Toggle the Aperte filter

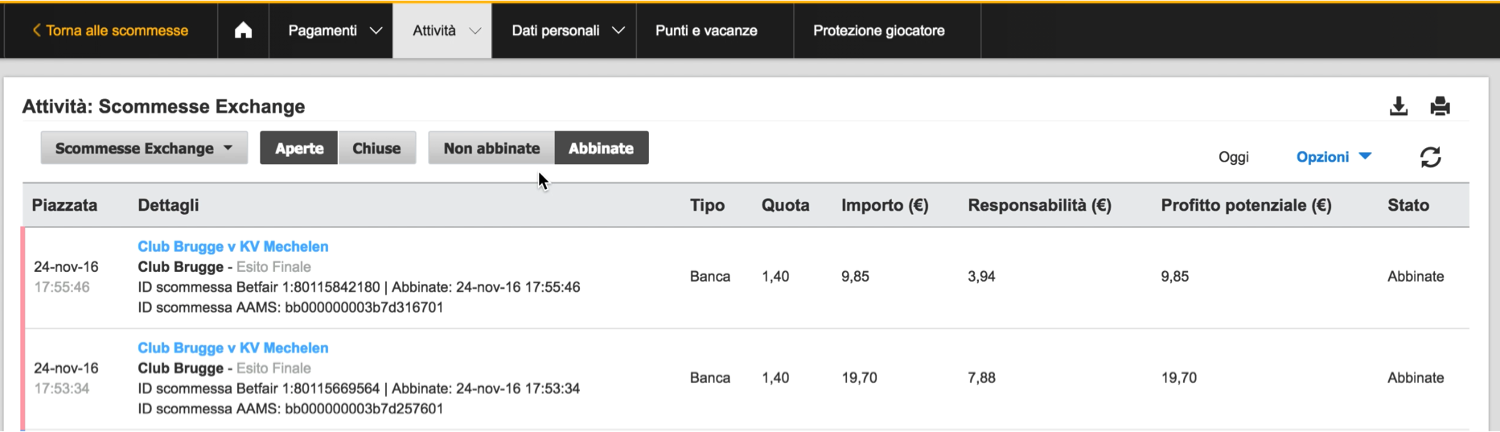pos(299,148)
